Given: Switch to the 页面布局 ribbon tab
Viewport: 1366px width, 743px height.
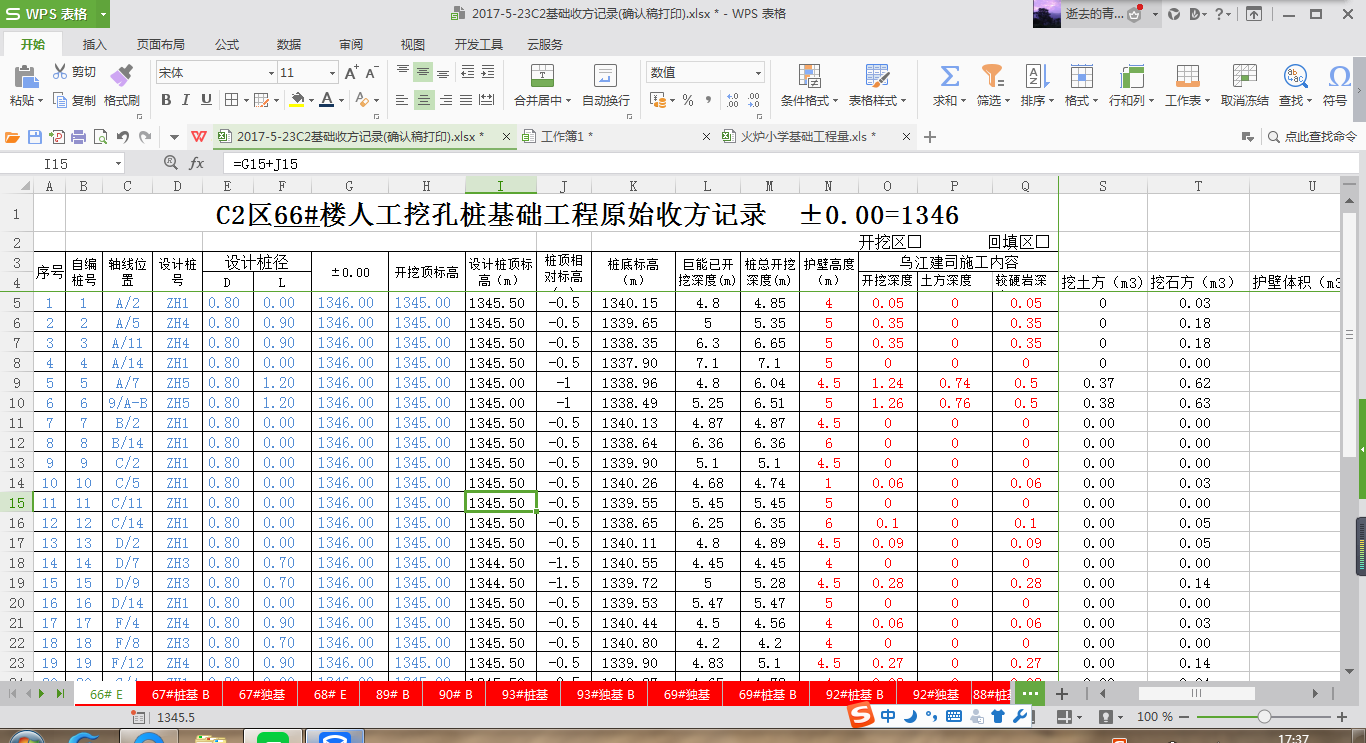Looking at the screenshot, I should (161, 45).
